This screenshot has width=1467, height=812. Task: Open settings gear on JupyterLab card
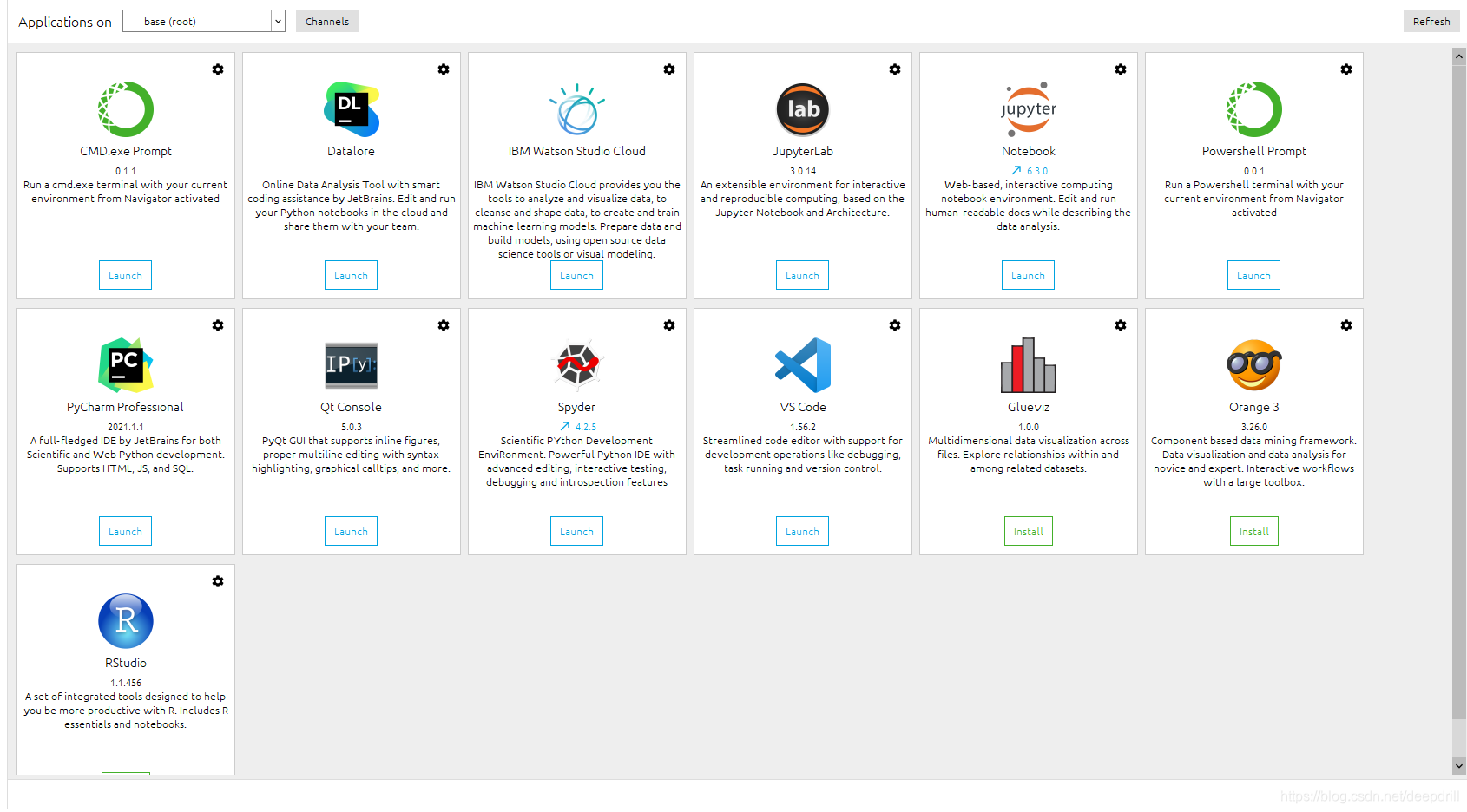coord(895,69)
